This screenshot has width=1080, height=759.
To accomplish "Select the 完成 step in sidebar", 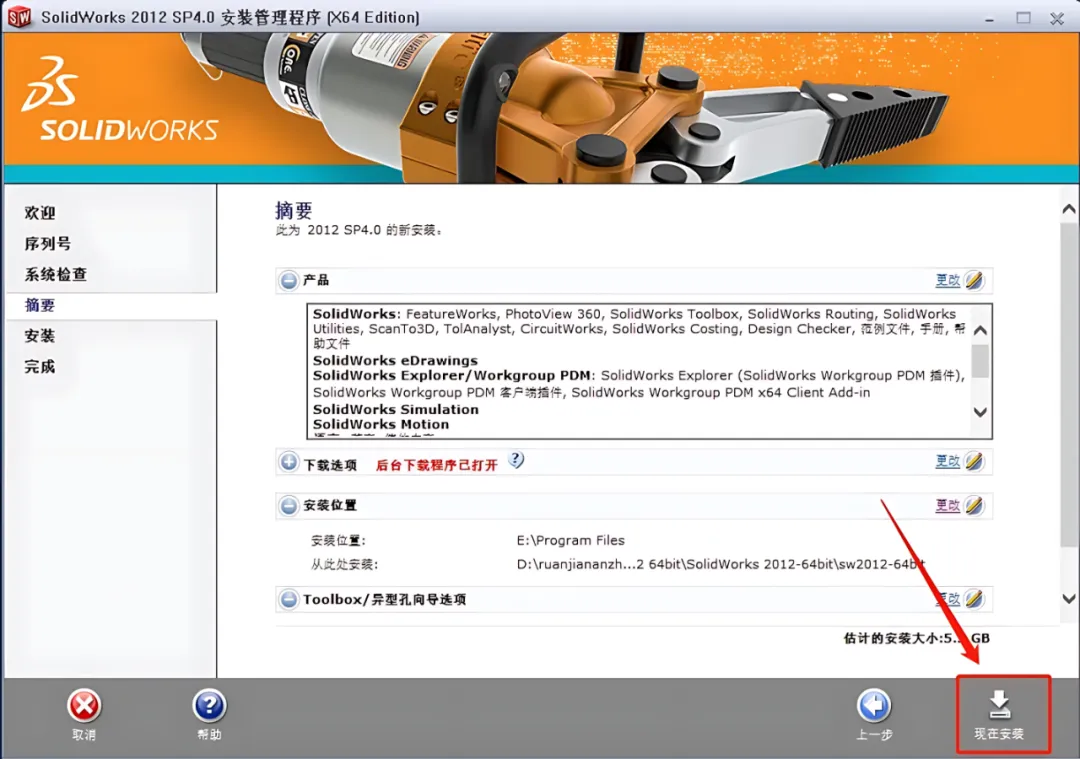I will coord(40,366).
